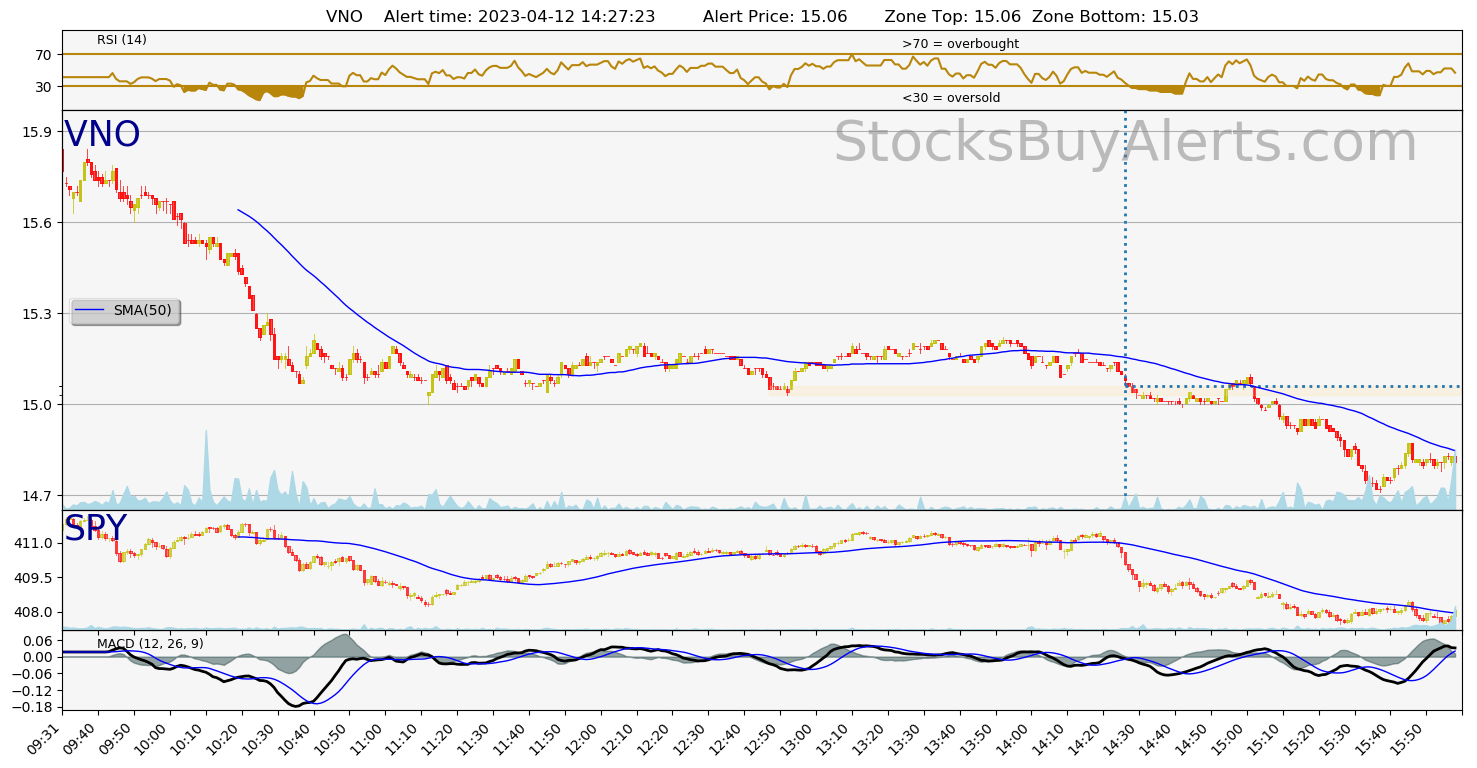This screenshot has height=768, width=1477.
Task: Click the '<30 = oversold' annotation
Action: tap(950, 98)
